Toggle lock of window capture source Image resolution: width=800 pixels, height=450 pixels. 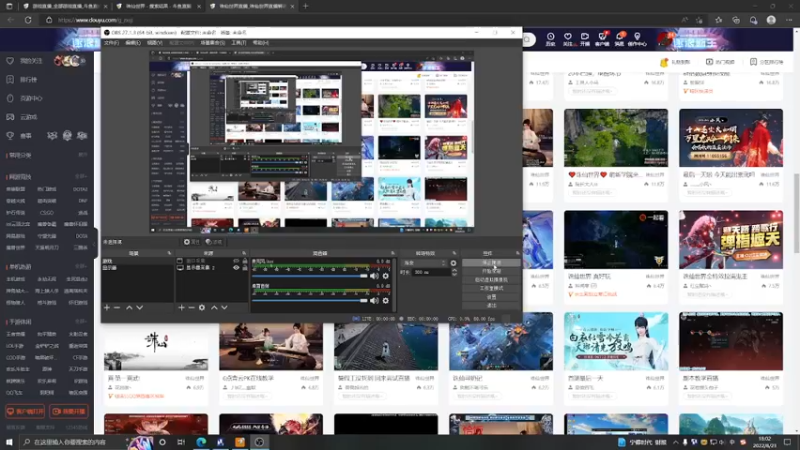click(x=245, y=261)
